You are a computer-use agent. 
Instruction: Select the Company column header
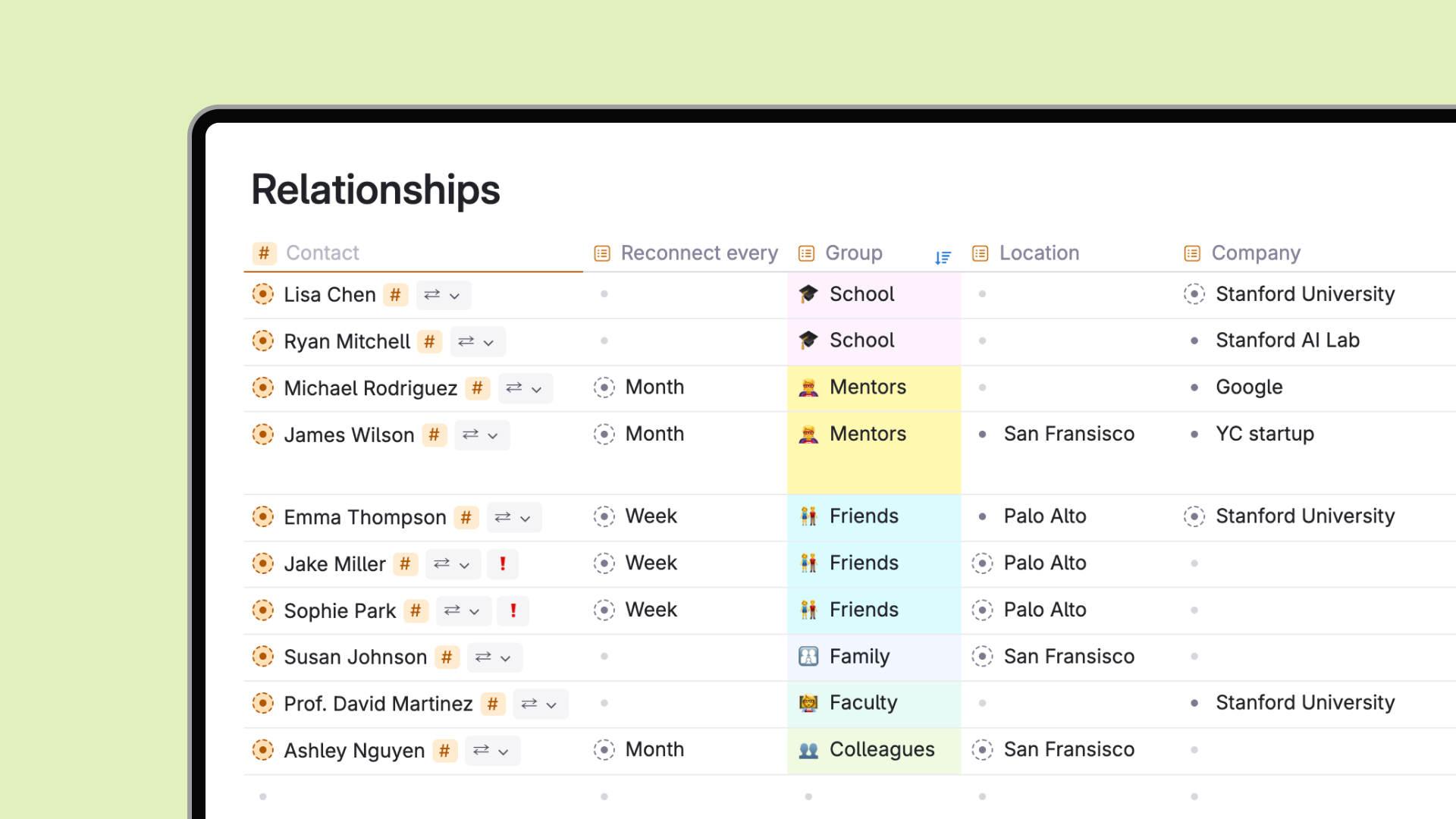1256,253
